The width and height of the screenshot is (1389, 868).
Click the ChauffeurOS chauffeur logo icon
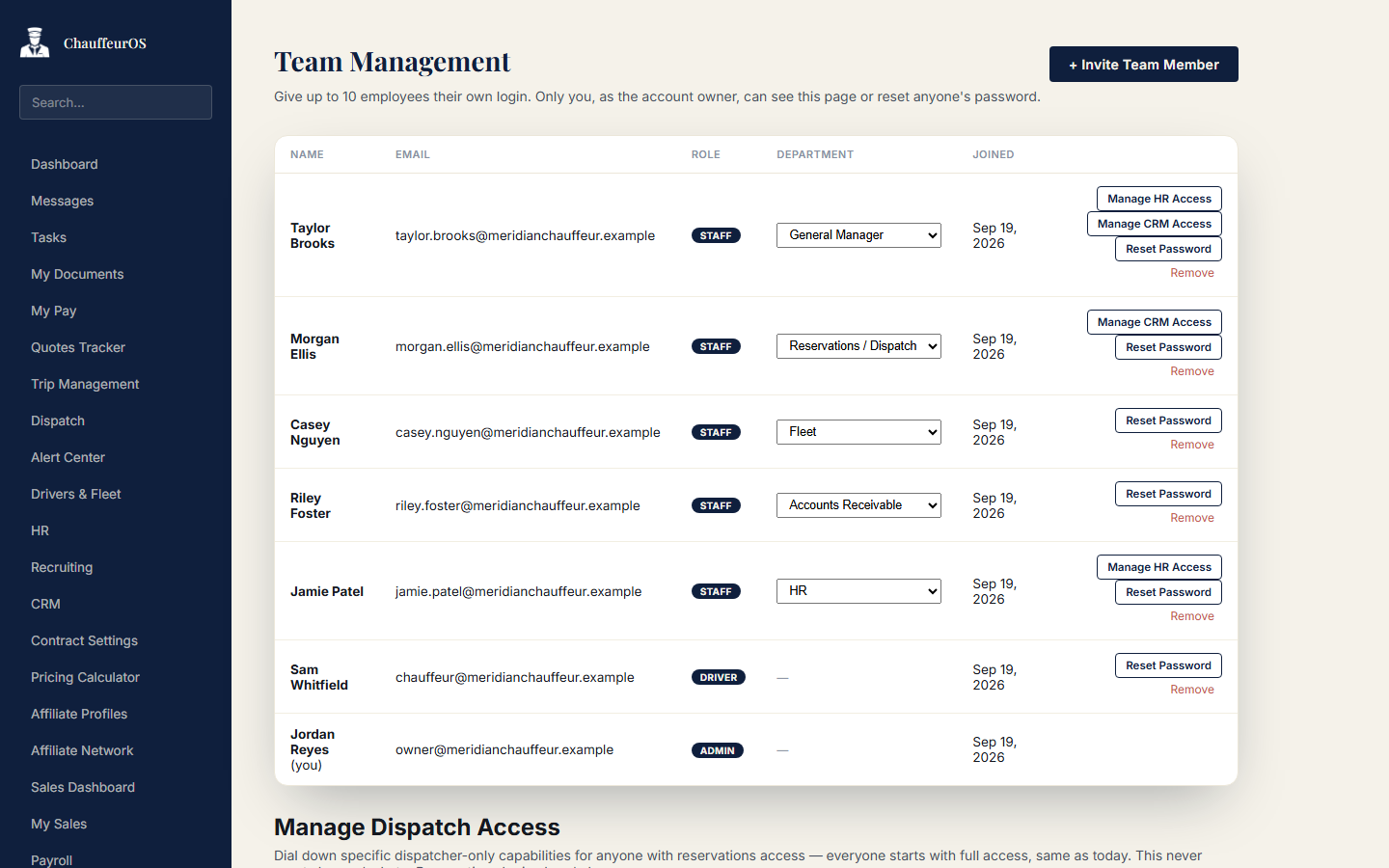pyautogui.click(x=35, y=42)
